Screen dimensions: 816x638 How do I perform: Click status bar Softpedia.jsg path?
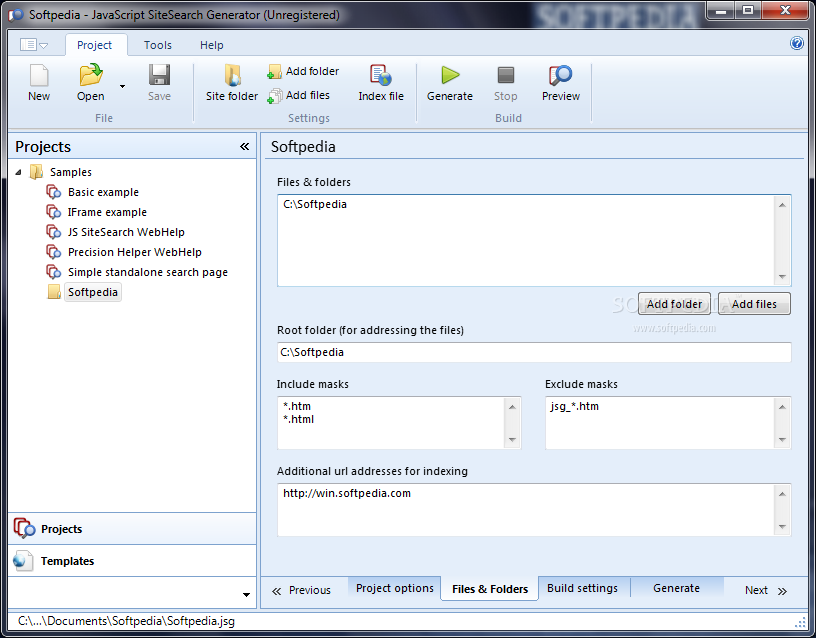[126, 621]
